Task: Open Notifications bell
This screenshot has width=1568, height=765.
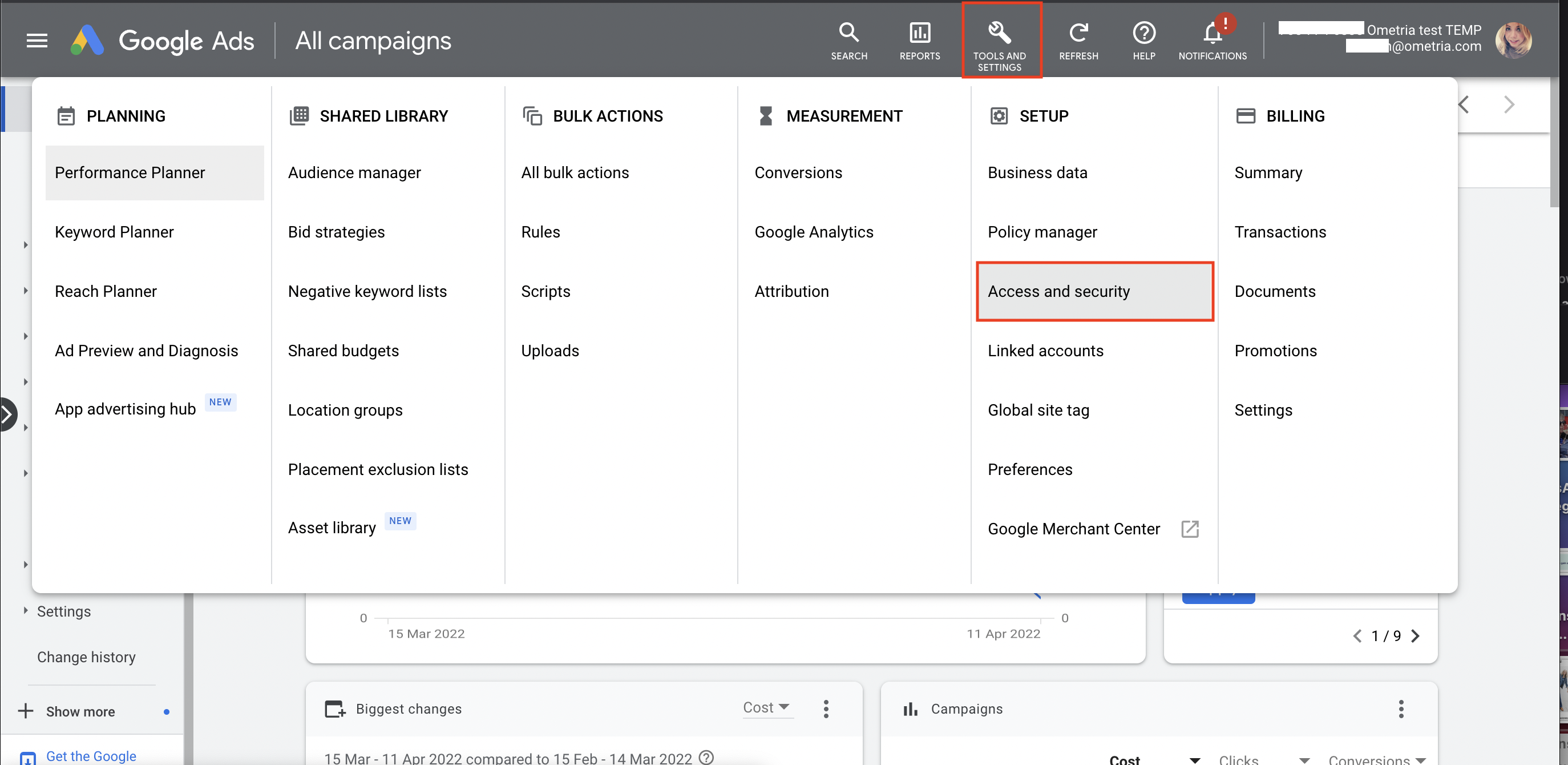Action: tap(1213, 41)
